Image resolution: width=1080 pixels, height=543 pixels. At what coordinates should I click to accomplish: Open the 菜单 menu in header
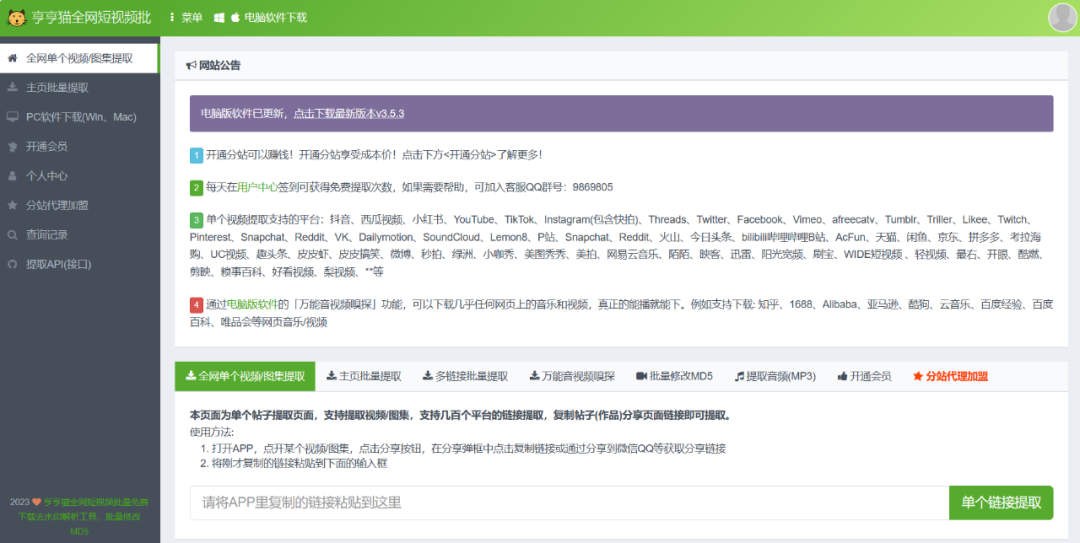186,17
